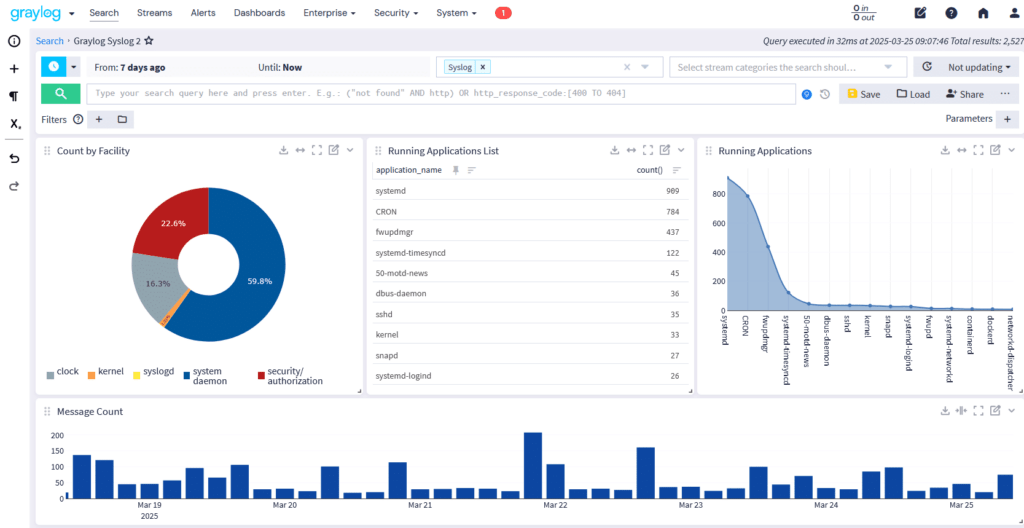
Task: Click the Share button
Action: point(964,94)
